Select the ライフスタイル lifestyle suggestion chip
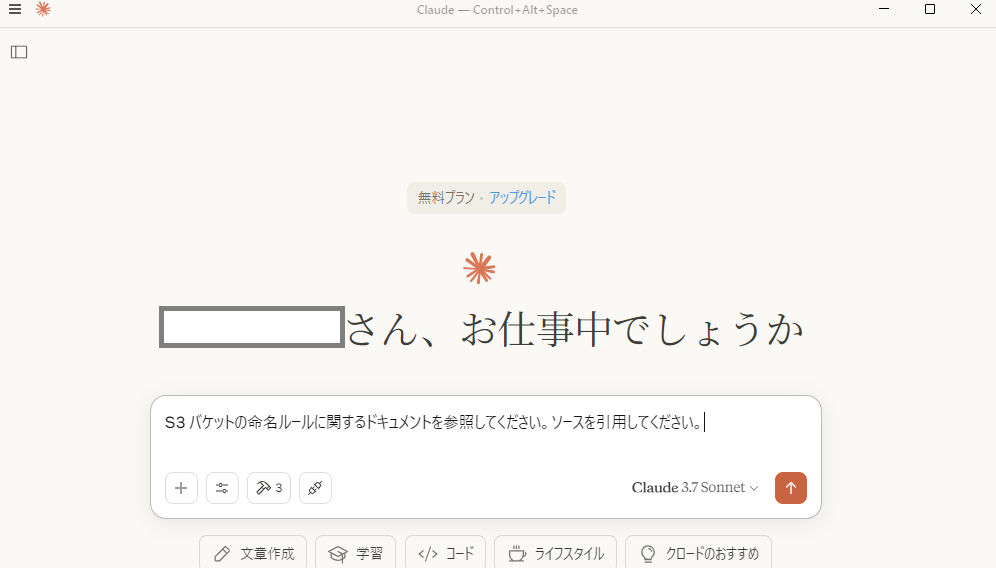Image resolution: width=996 pixels, height=568 pixels. (x=555, y=553)
